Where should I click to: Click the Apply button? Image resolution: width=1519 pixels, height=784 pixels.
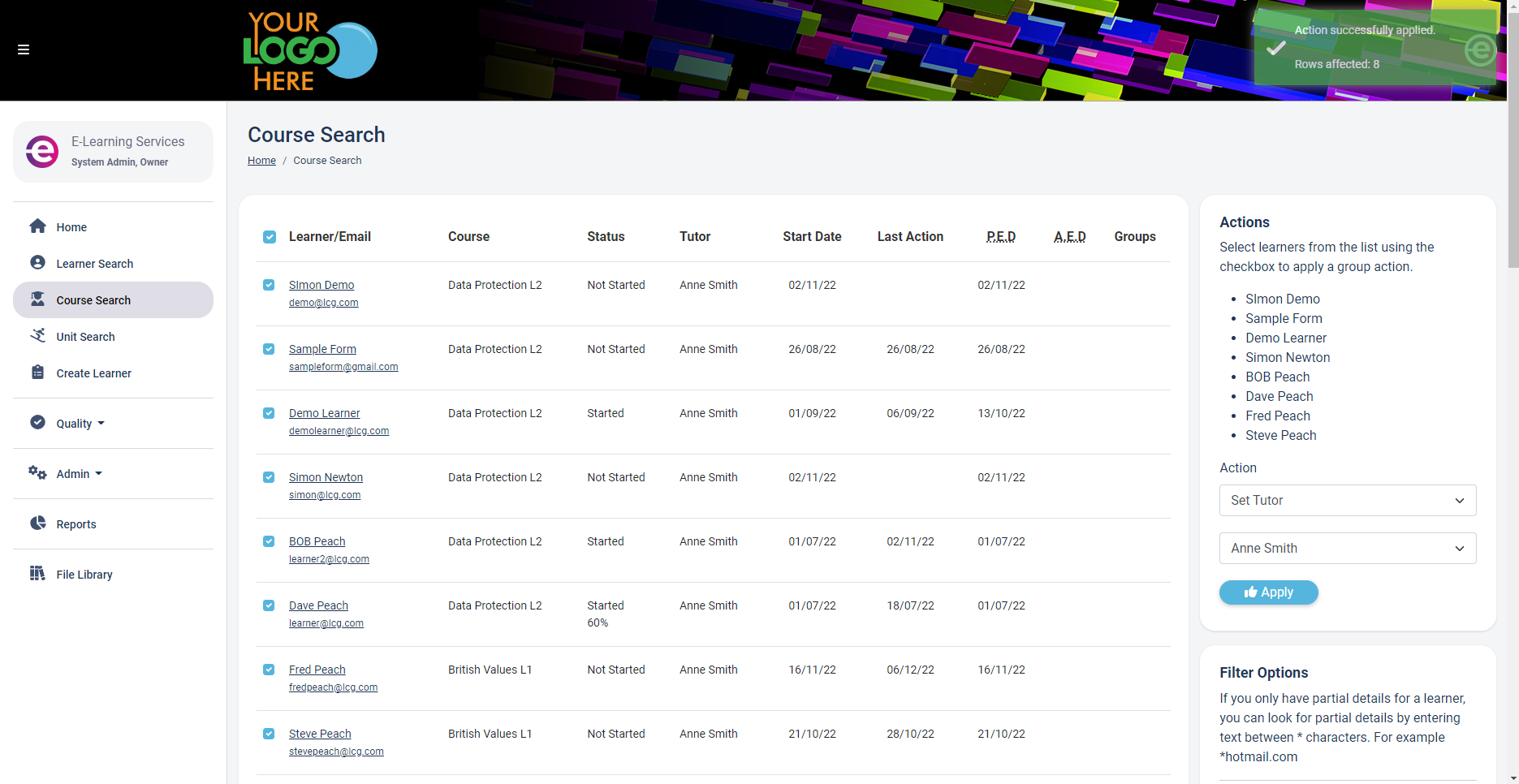tap(1268, 592)
